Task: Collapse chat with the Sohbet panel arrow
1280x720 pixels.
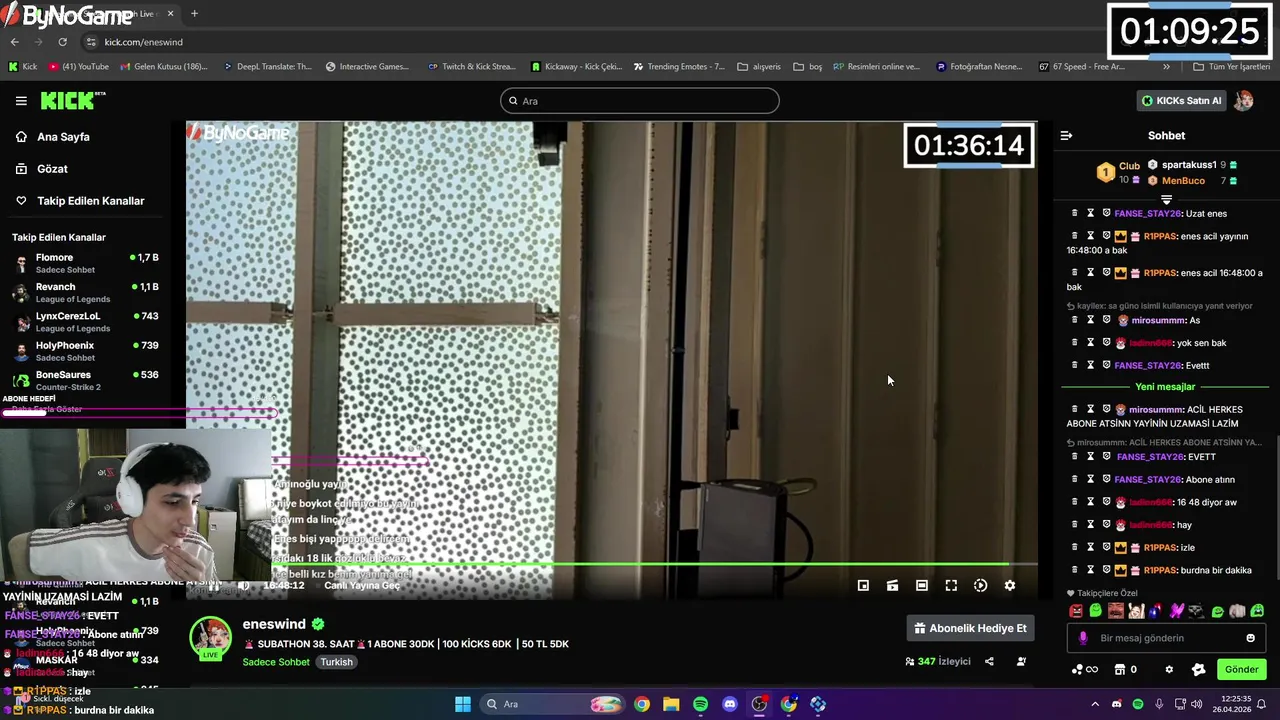Action: (x=1066, y=135)
